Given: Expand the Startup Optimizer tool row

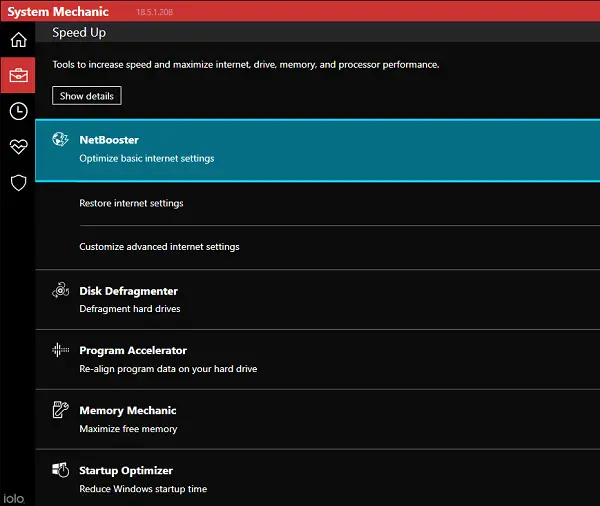Looking at the screenshot, I should coord(318,478).
